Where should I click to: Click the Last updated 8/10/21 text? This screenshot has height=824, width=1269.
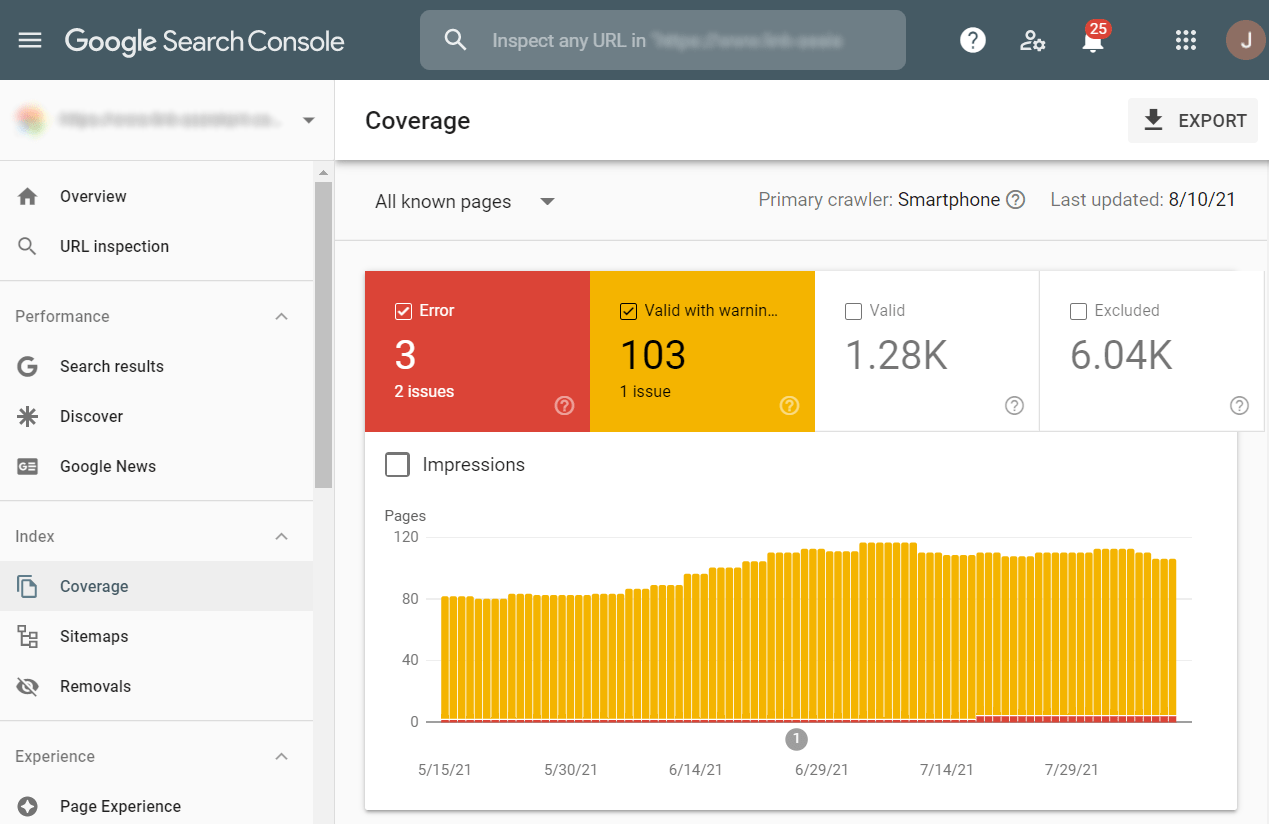(1143, 200)
